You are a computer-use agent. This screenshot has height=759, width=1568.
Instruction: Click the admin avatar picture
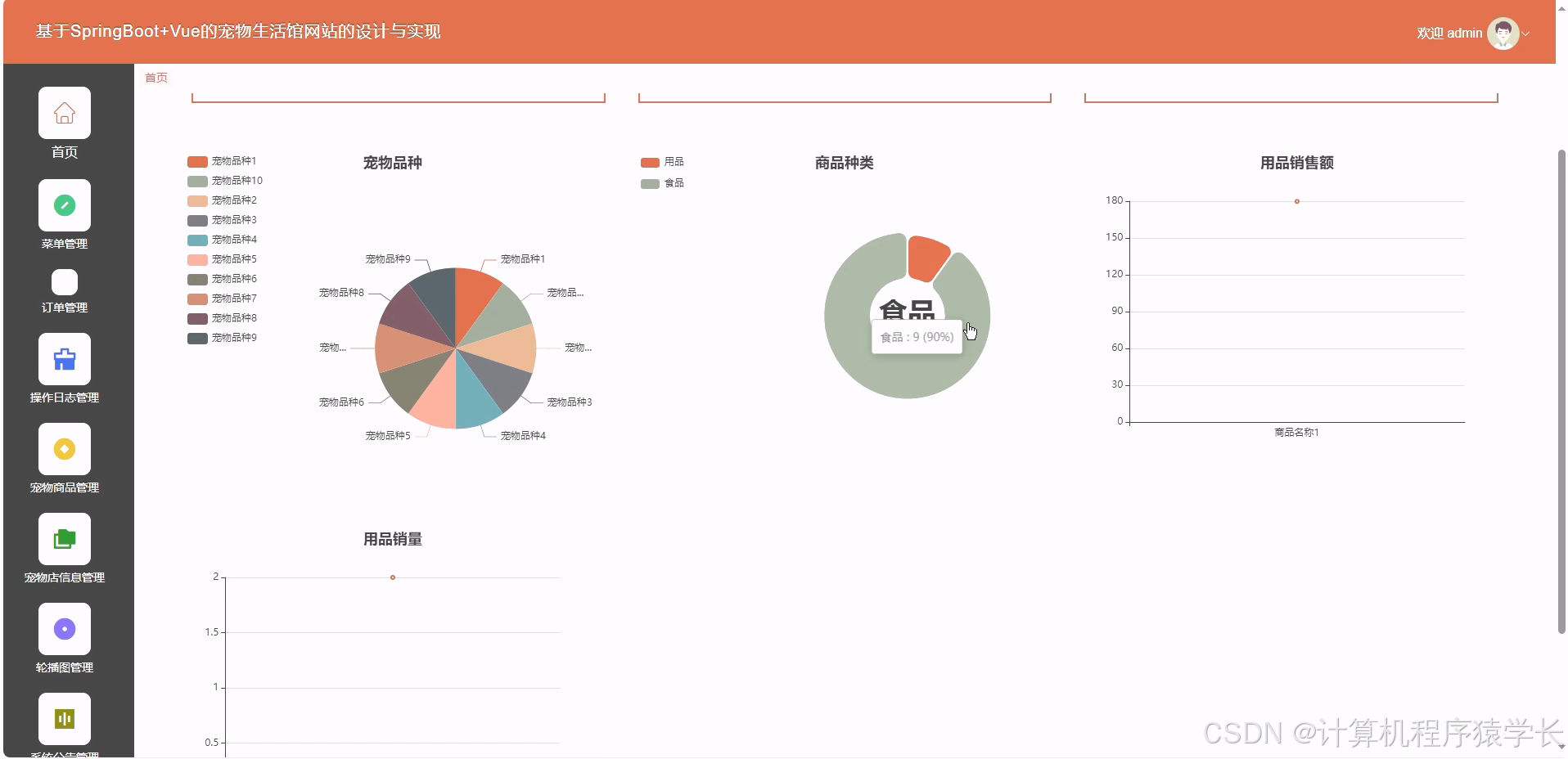tap(1503, 34)
